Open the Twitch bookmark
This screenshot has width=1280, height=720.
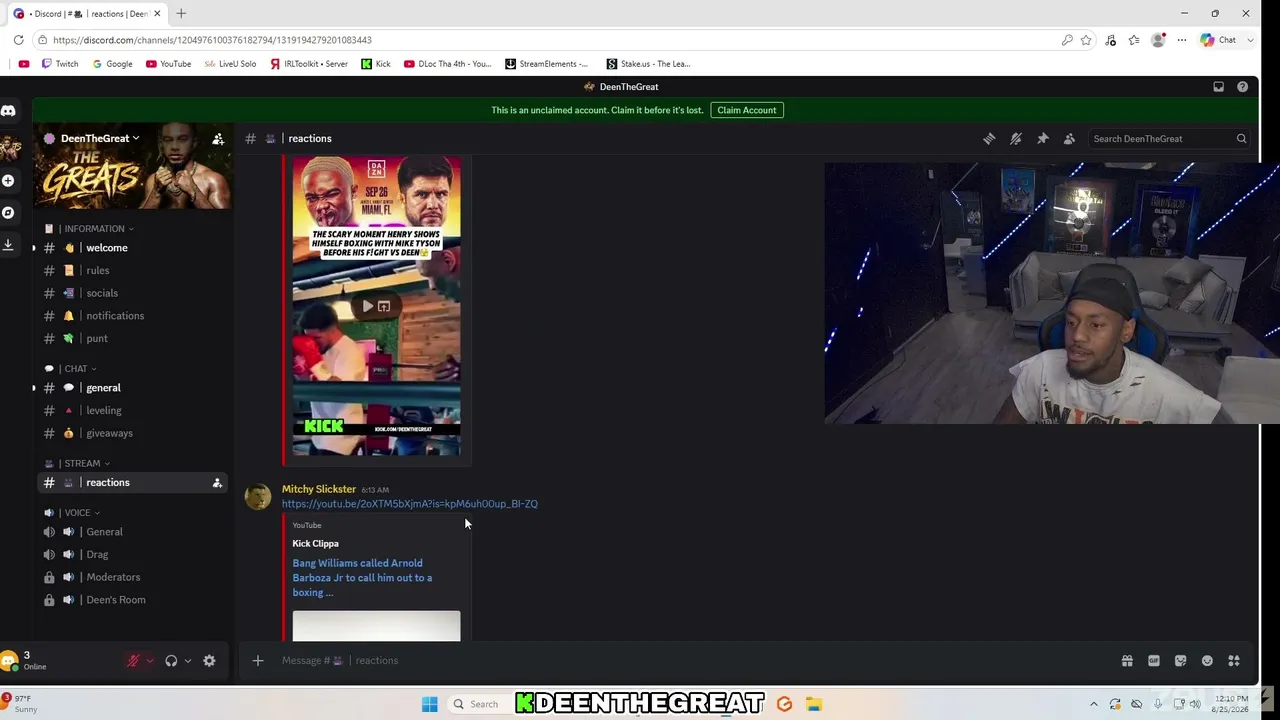pyautogui.click(x=60, y=64)
